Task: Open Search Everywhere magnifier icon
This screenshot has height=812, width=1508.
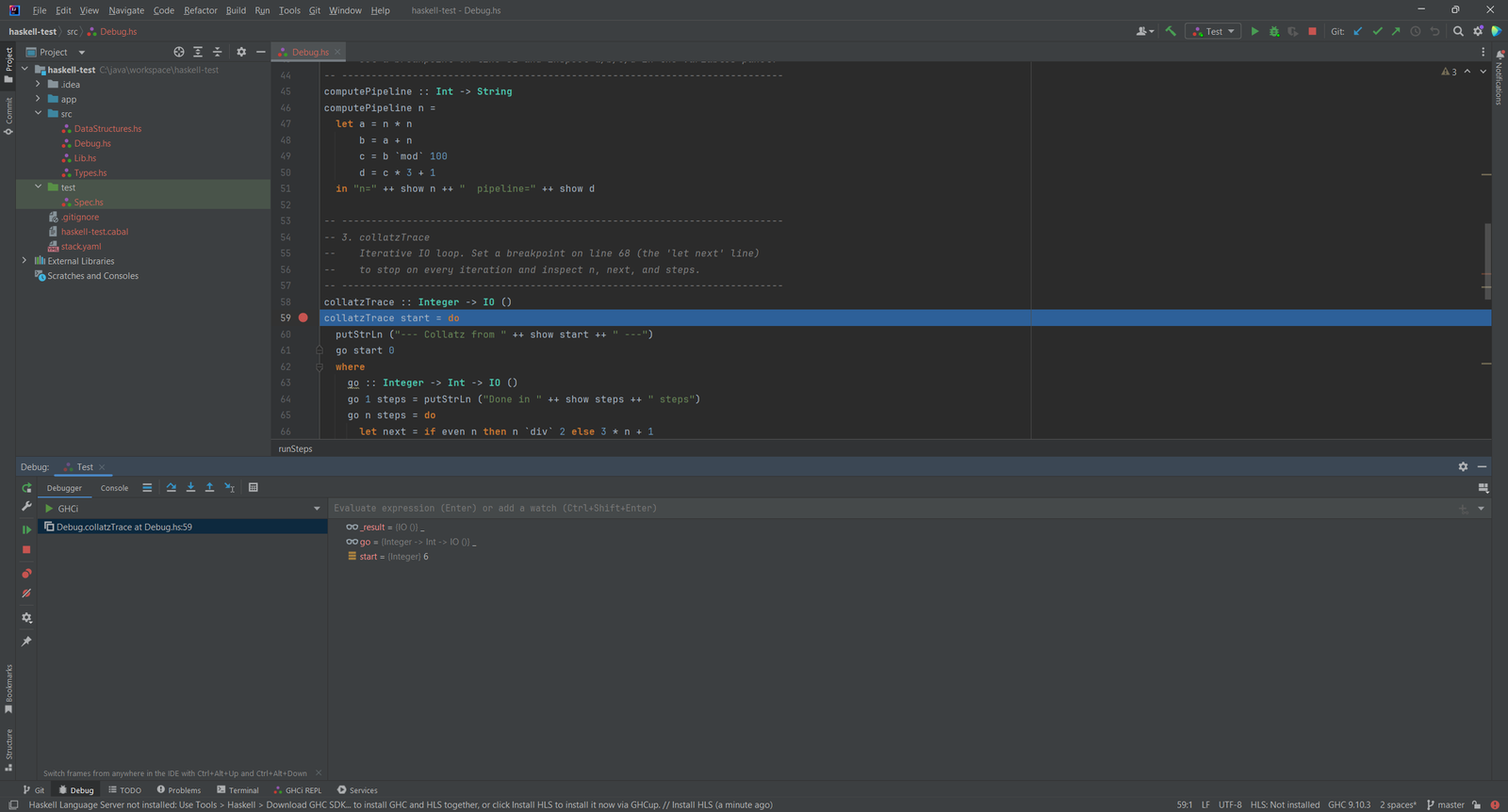Action: pyautogui.click(x=1458, y=31)
